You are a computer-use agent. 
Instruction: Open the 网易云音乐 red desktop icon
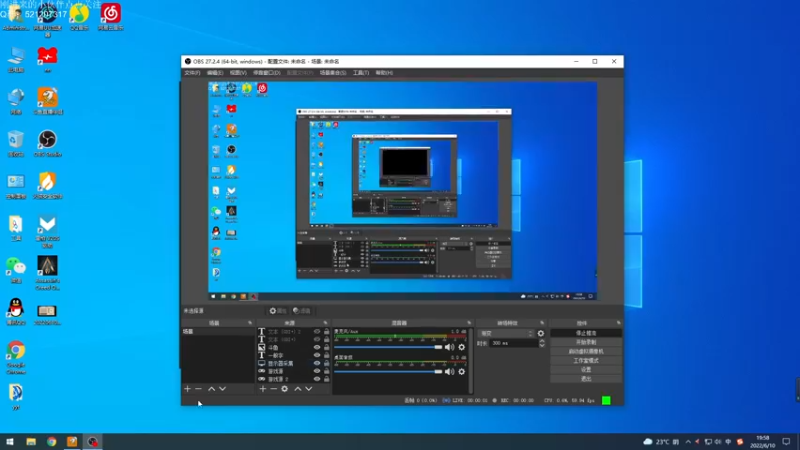(x=110, y=17)
